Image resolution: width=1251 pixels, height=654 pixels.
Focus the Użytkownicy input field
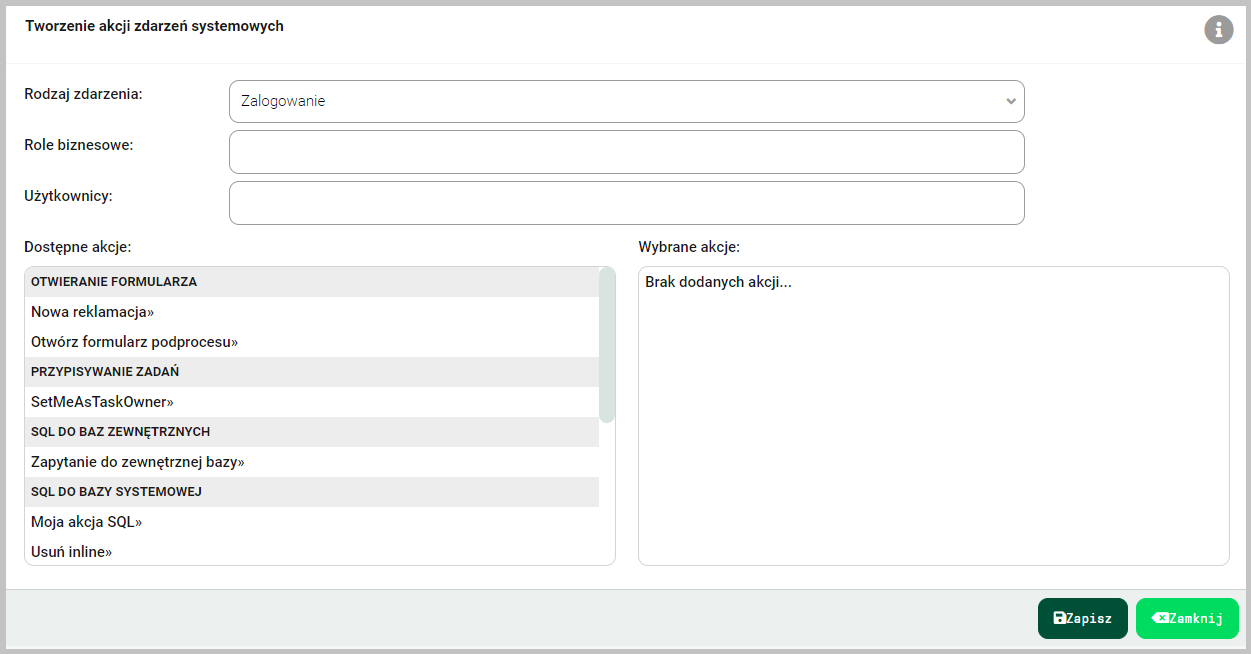point(627,203)
